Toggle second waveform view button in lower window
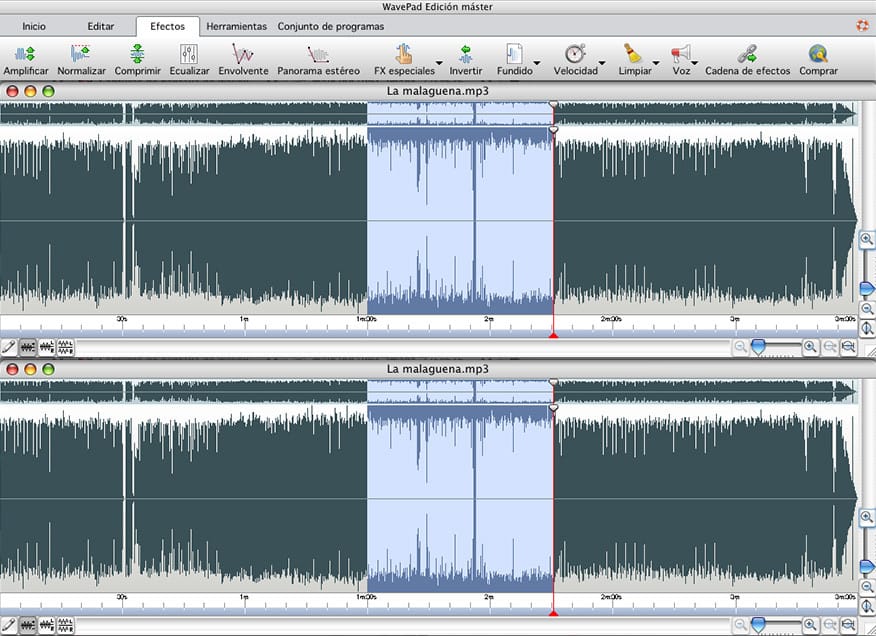This screenshot has height=636, width=876. (46, 625)
